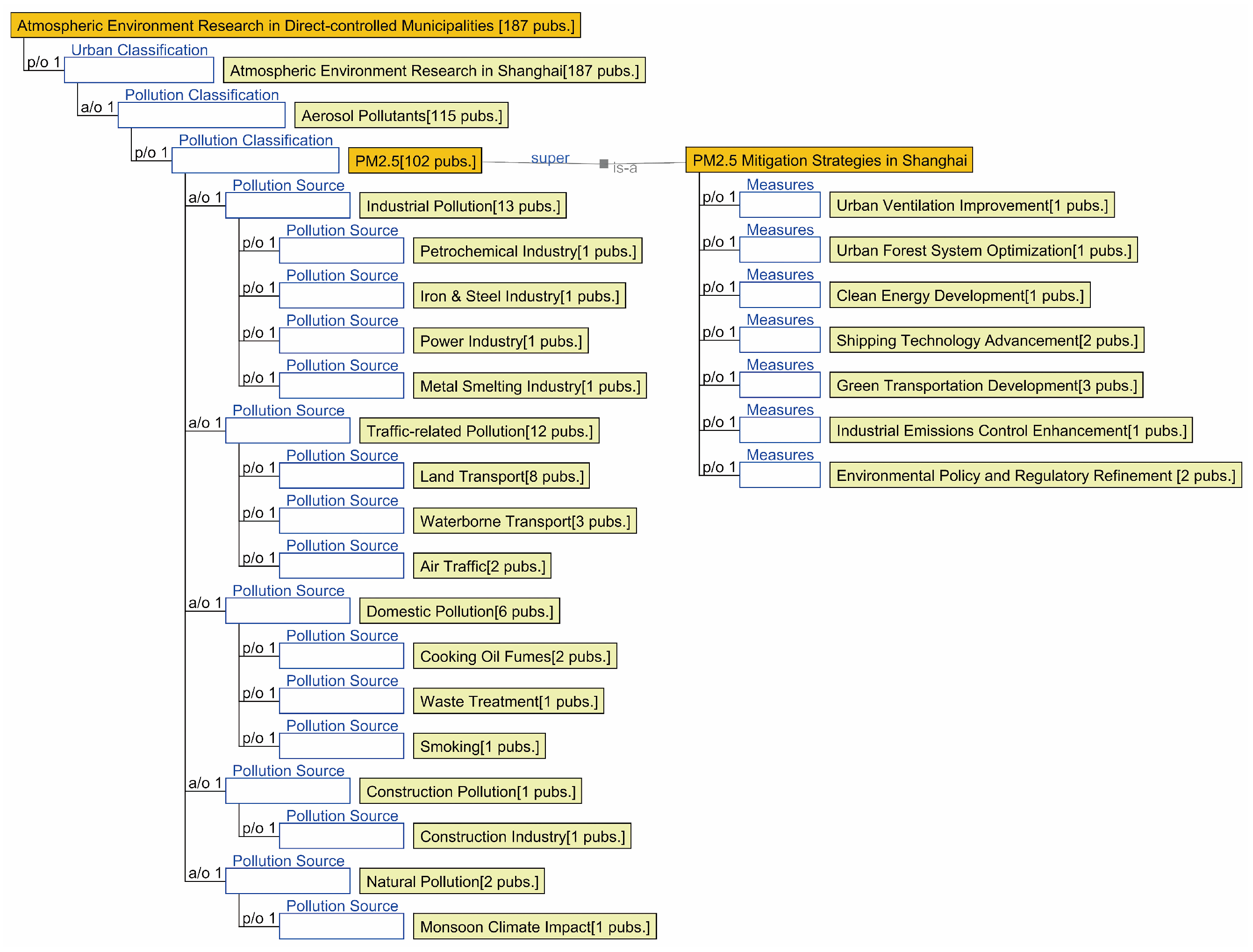This screenshot has height=952, width=1253.
Task: Open PM2.5 Mitigation Strategies in Shanghai node
Action: (x=829, y=160)
